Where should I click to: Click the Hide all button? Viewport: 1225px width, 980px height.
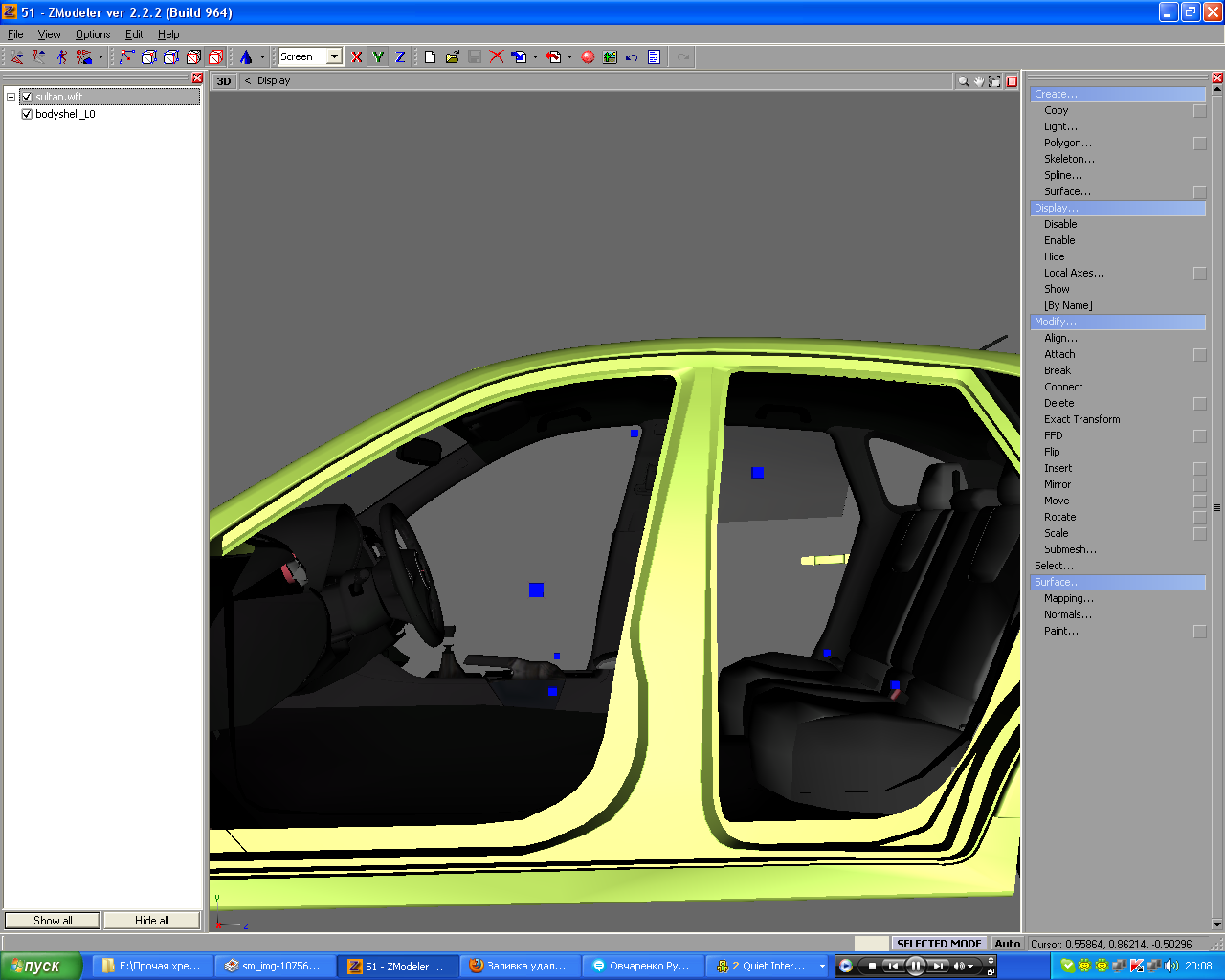[x=152, y=921]
